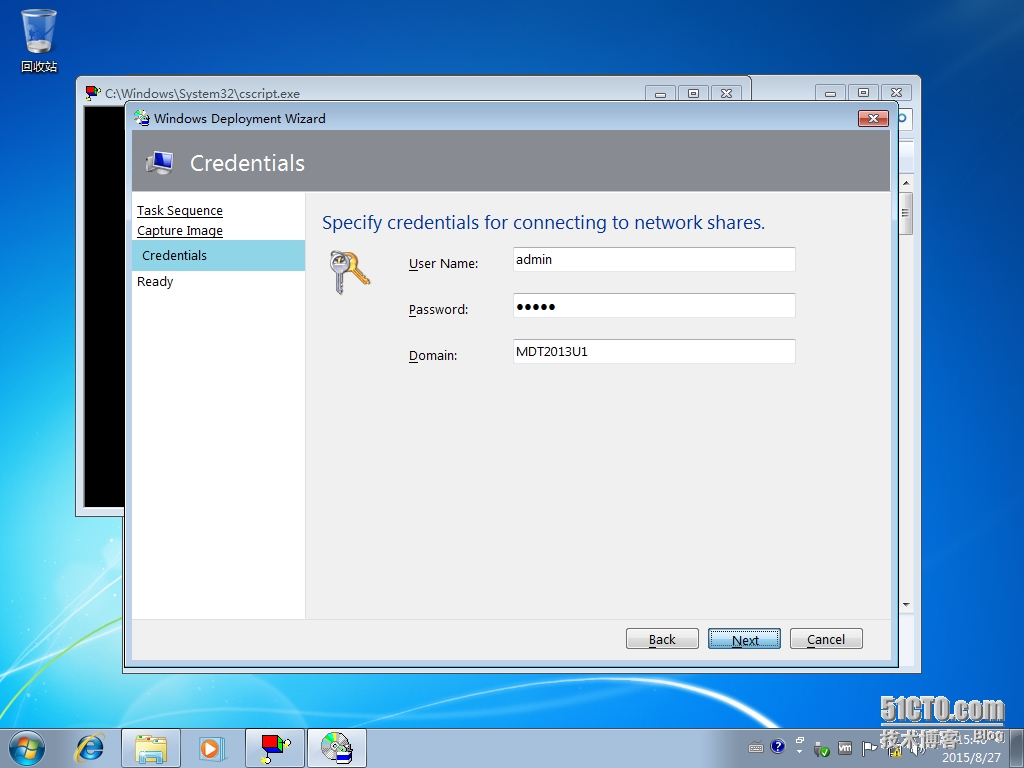The image size is (1024, 768).
Task: Open the Action Center flag tray icon
Action: [869, 748]
